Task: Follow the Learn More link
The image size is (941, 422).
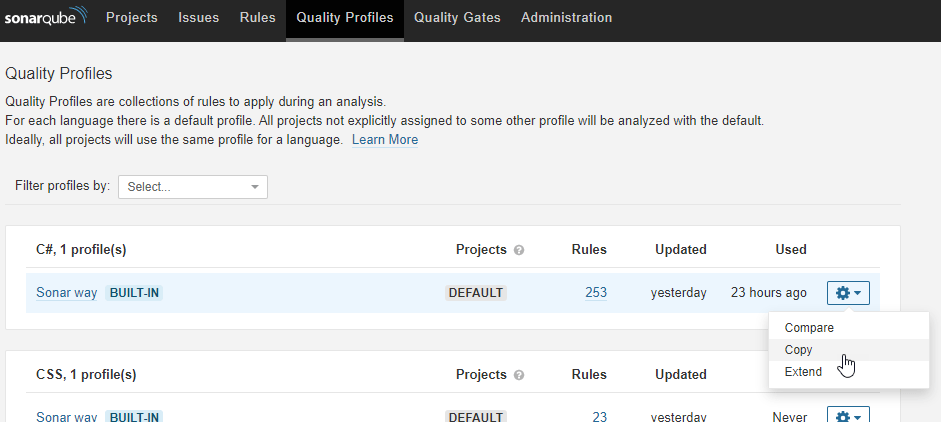Action: click(x=385, y=140)
